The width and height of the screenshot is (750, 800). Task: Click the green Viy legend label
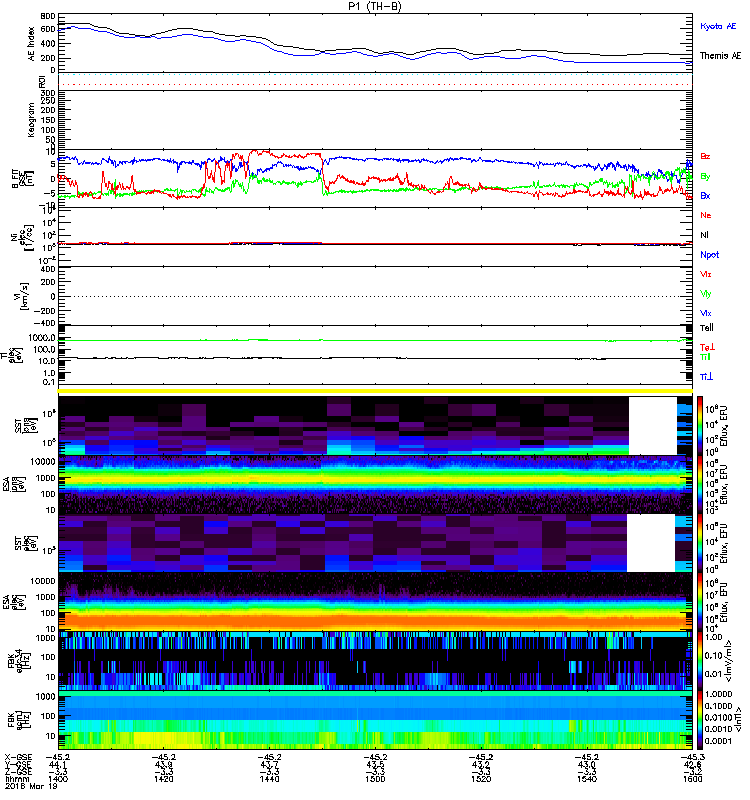point(706,294)
